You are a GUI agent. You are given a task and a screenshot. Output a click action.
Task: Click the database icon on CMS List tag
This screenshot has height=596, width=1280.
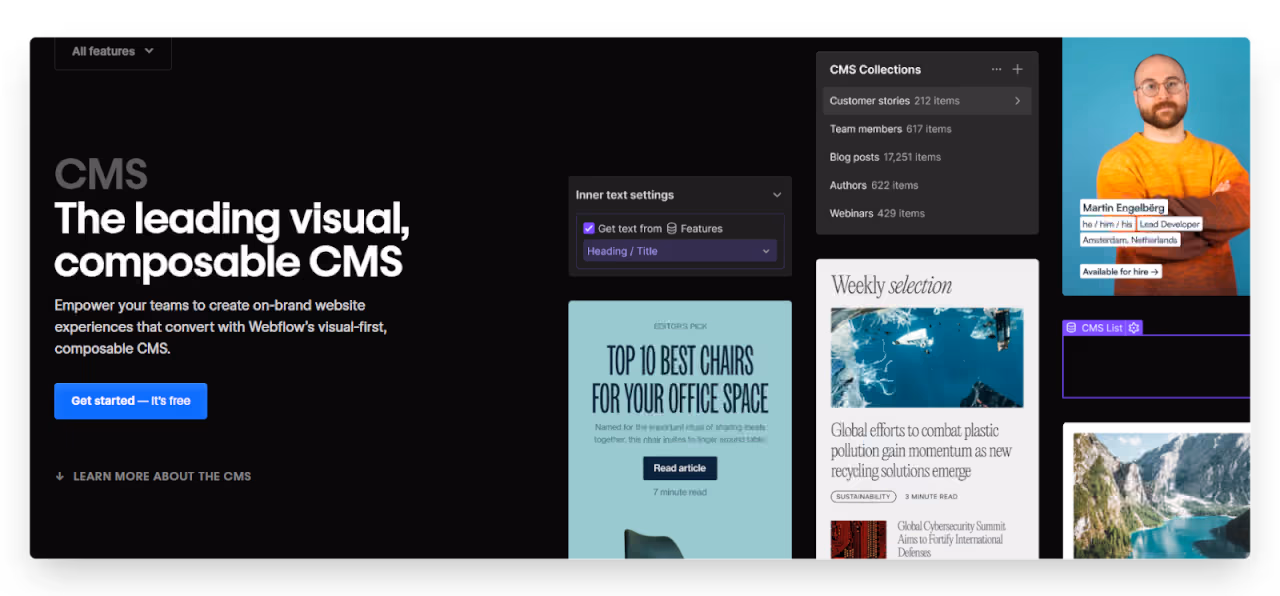[1071, 328]
